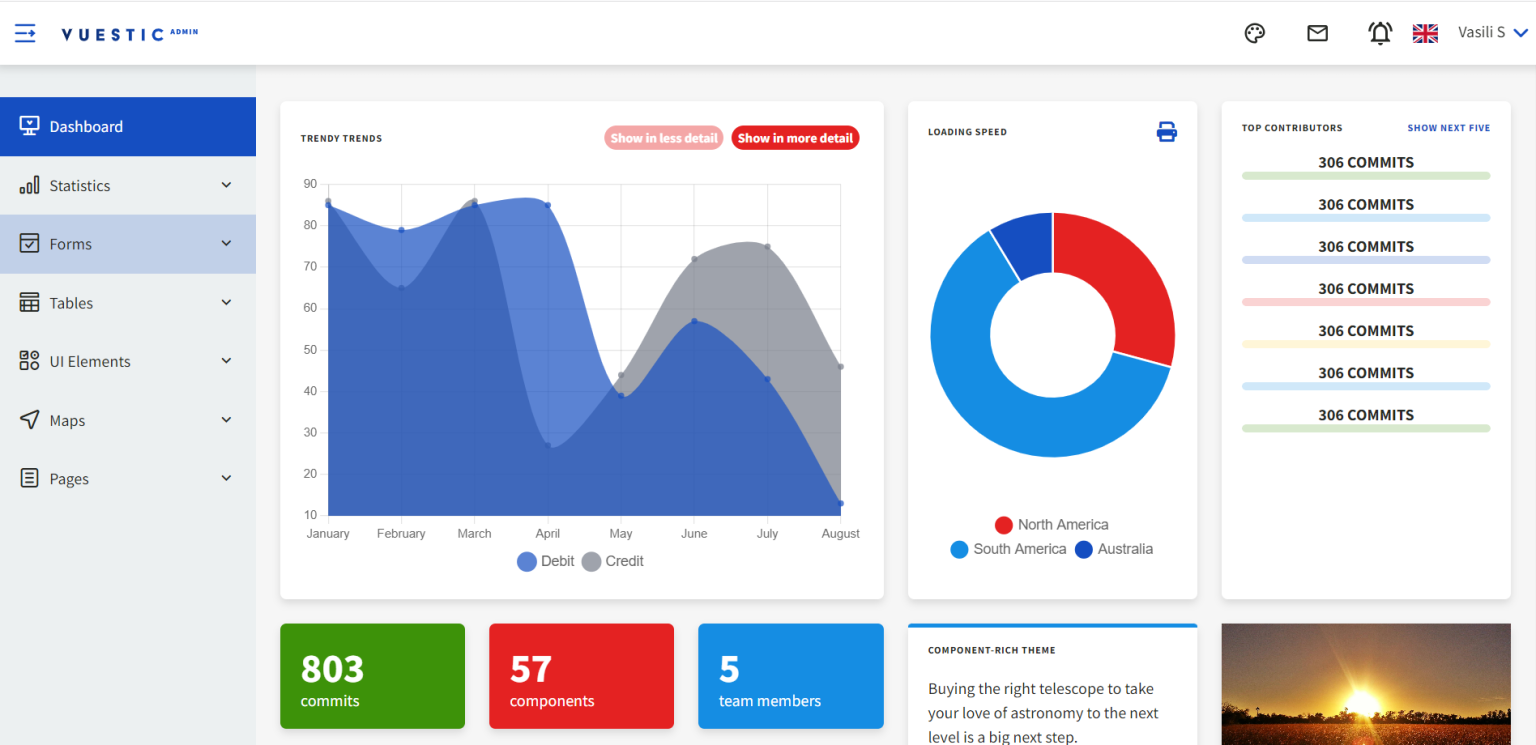This screenshot has height=745, width=1536.
Task: Click the Australia legend color swatch
Action: 1084,549
